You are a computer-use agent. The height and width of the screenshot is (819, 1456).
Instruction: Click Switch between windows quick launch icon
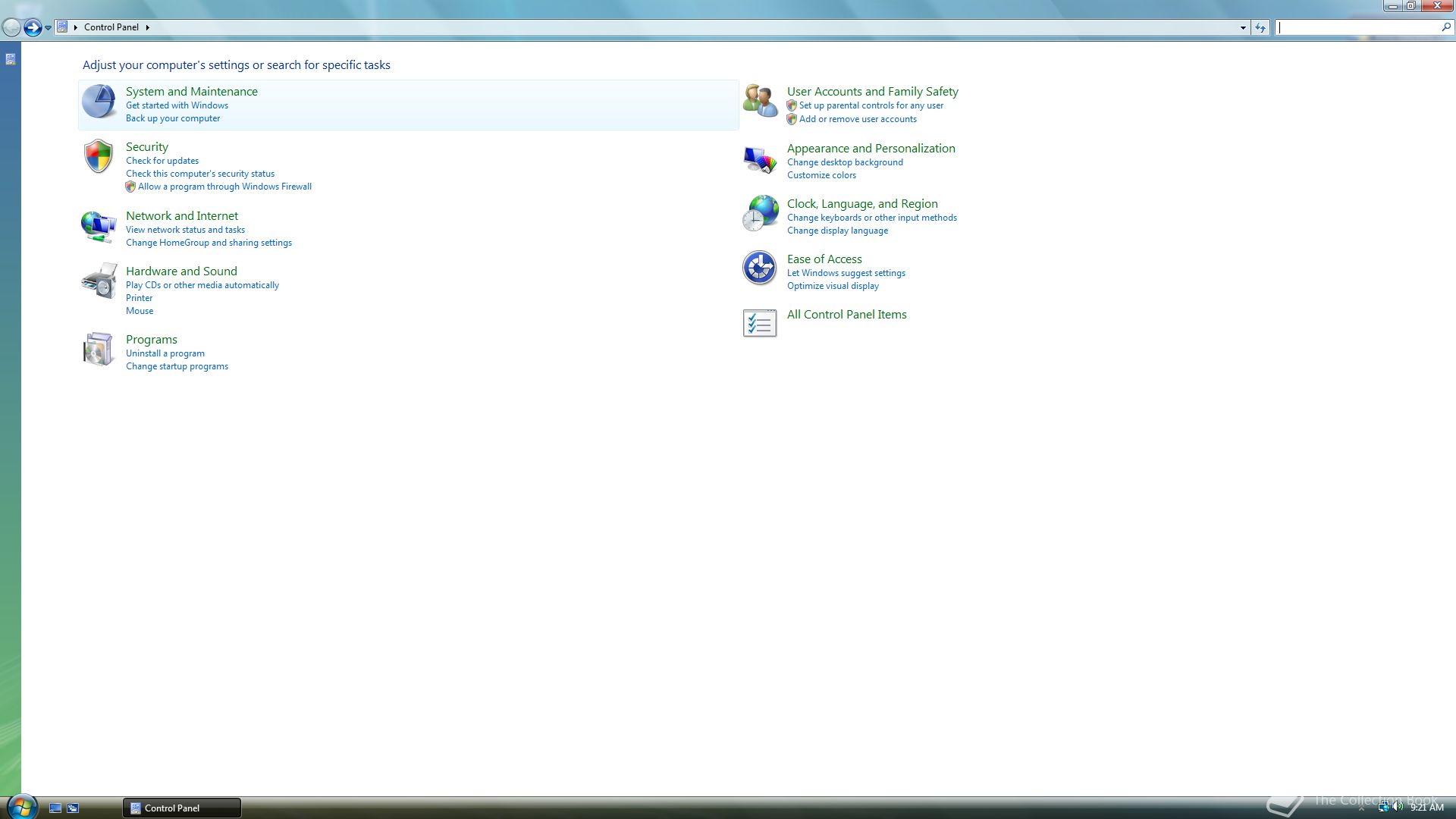(x=73, y=808)
